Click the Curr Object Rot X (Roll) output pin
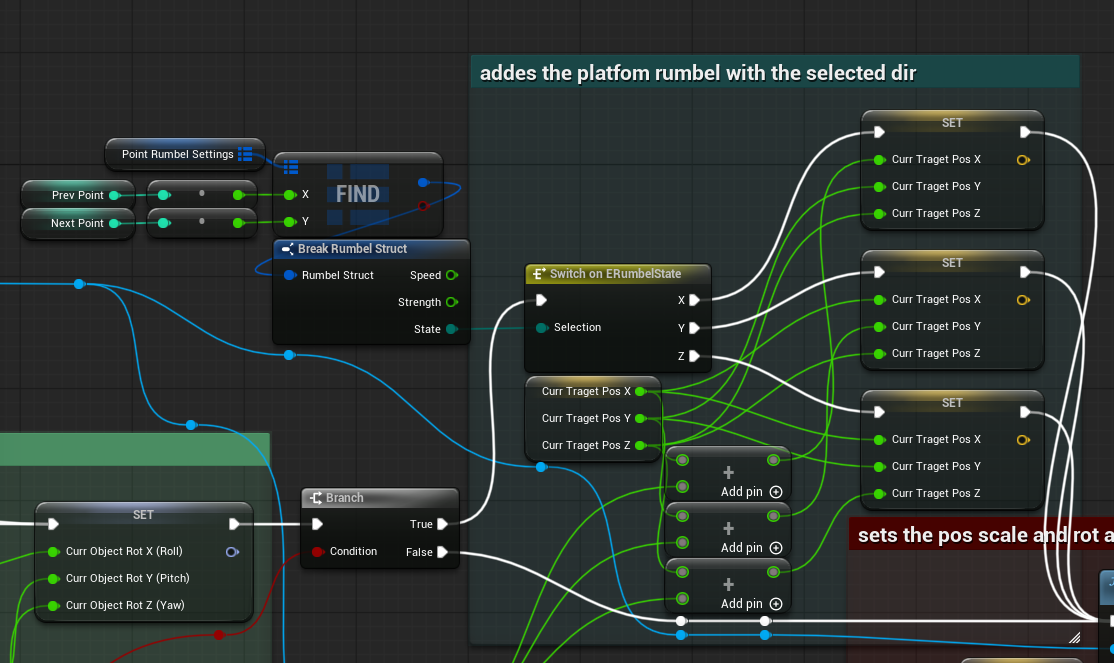1114x663 pixels. coord(232,551)
